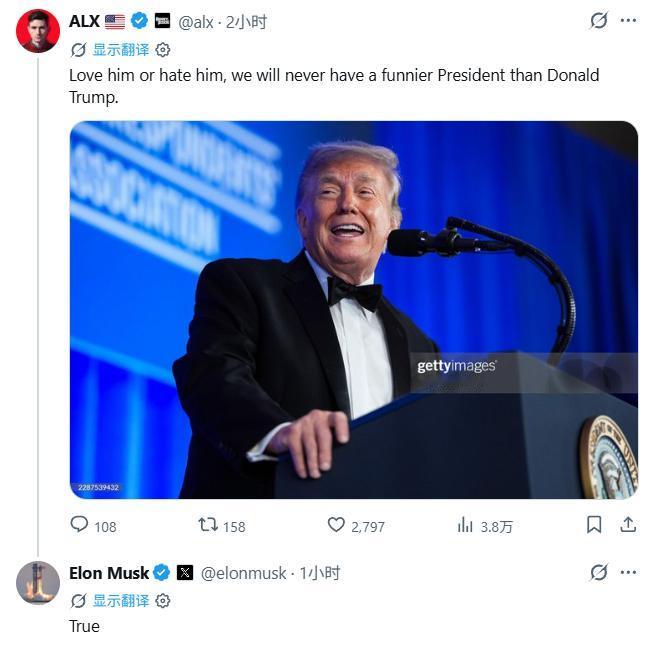Screen dimensions: 655x645
Task: Open Grok icon on Elon Musk's reply
Action: (599, 572)
